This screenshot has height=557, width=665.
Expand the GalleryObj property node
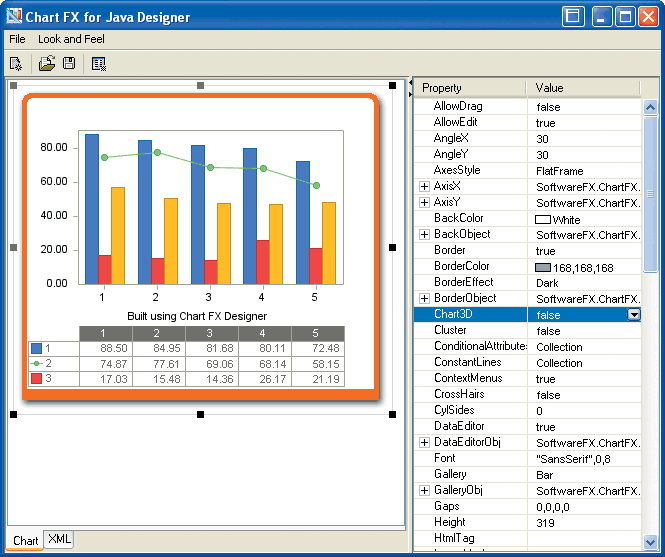424,490
